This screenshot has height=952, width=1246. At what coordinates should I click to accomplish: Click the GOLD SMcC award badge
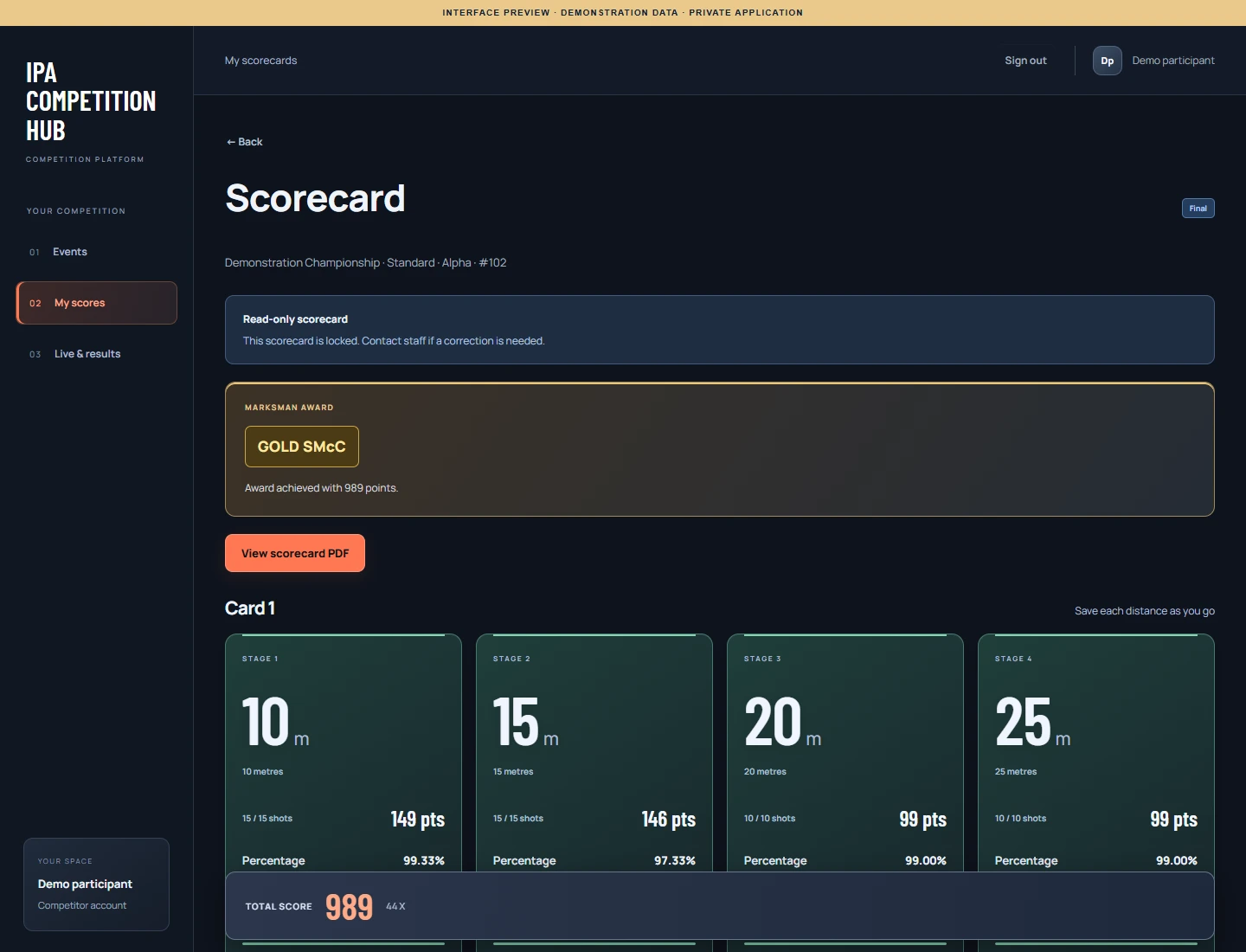point(302,447)
